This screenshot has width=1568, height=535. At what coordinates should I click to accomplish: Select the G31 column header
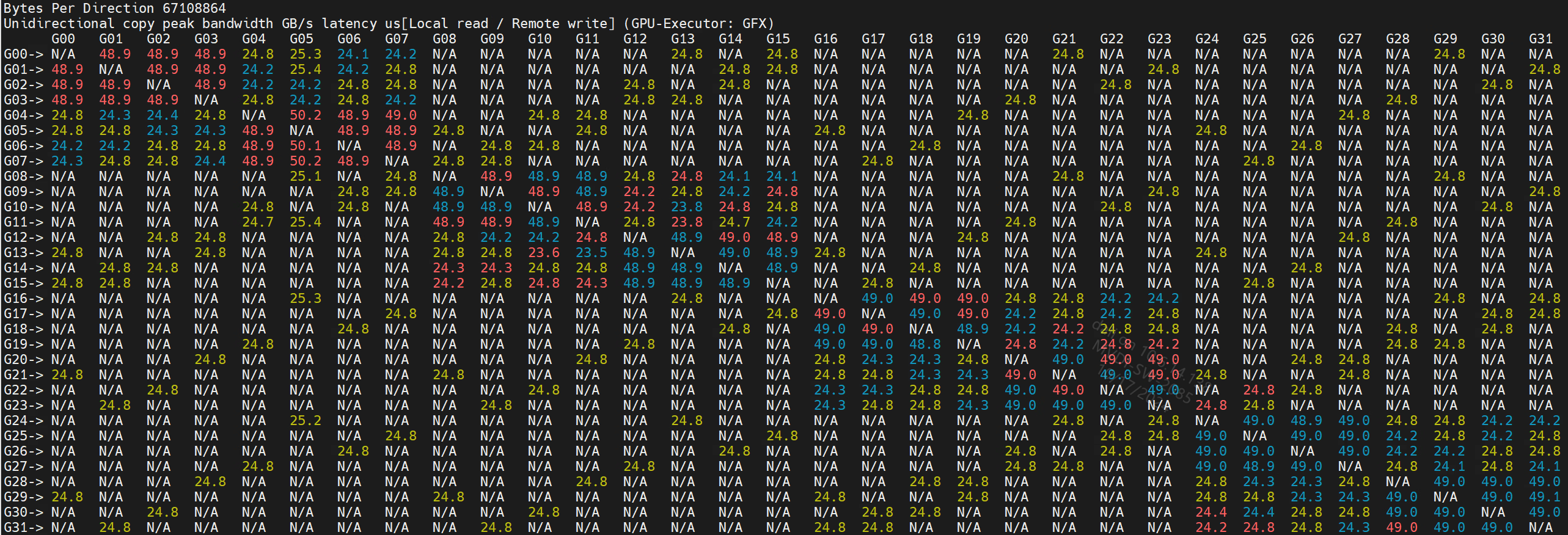click(x=1541, y=38)
